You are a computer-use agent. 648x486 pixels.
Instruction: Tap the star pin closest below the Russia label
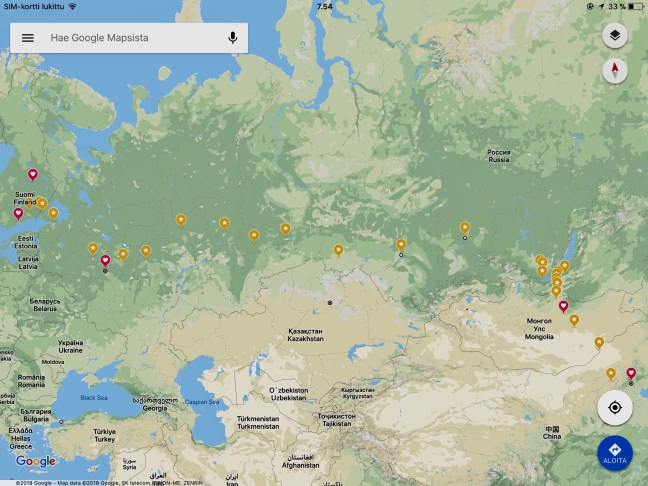(x=464, y=227)
